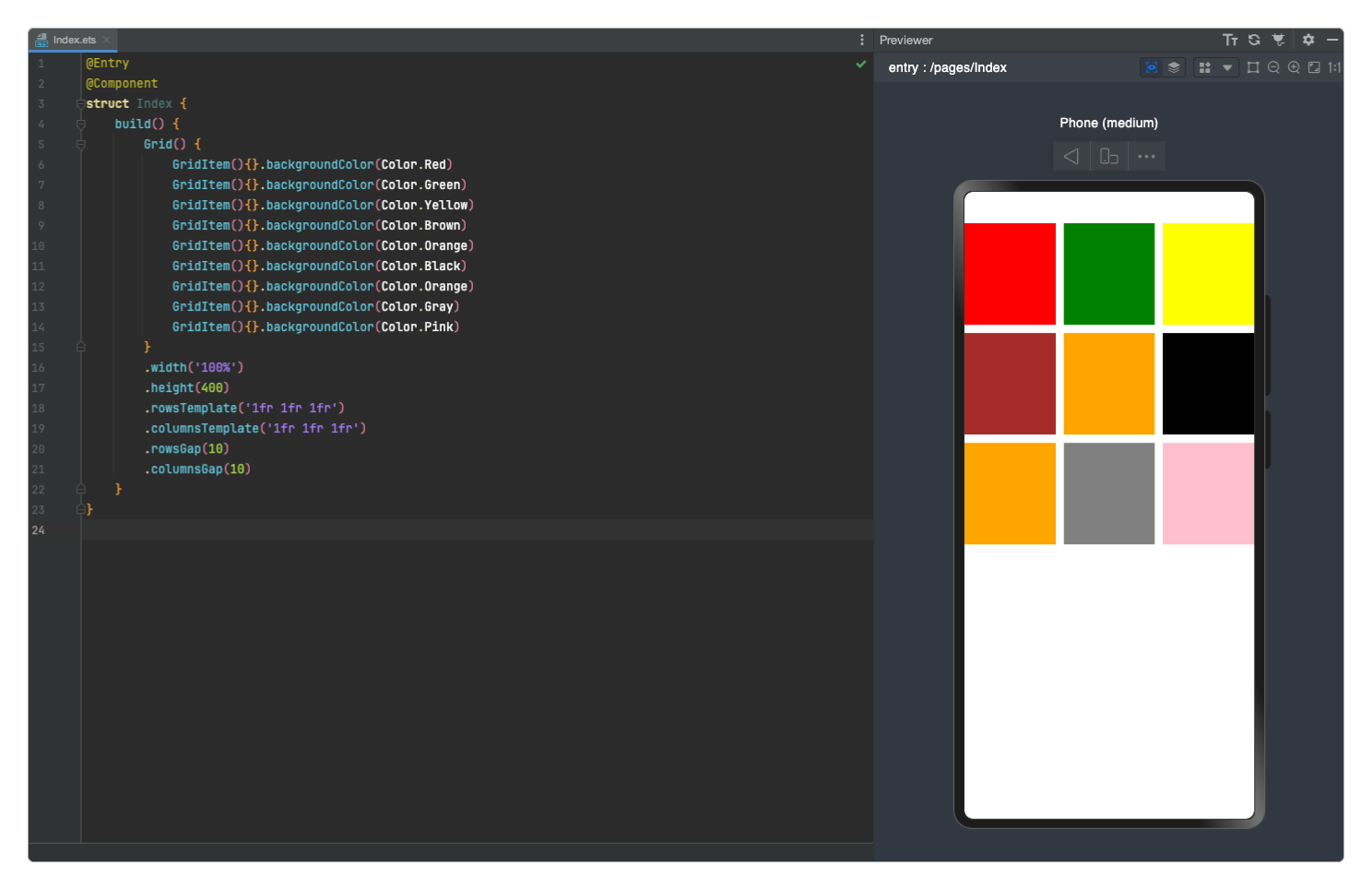Open the editor tab options kebab menu
Screen dimensions: 1372x890
coord(862,40)
